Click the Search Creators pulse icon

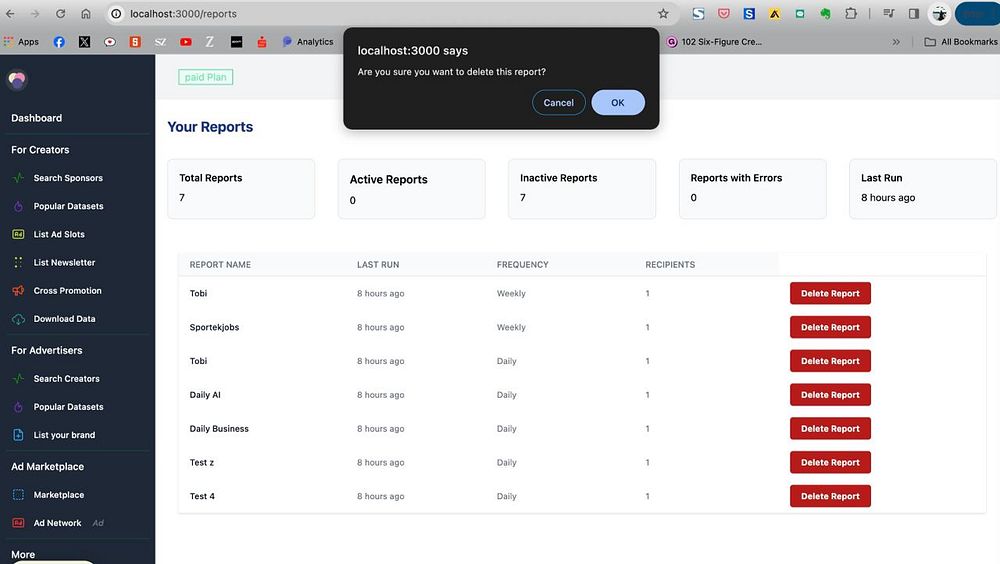18,378
